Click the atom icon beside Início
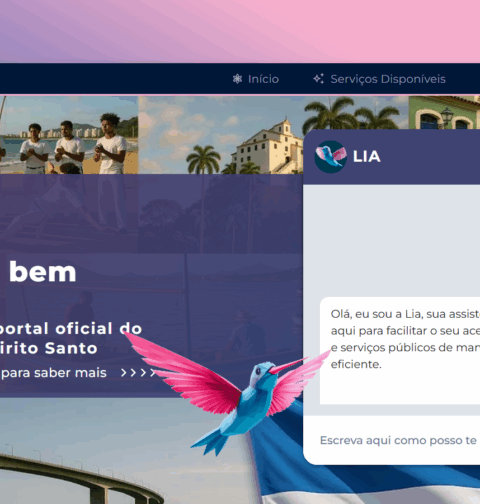The height and width of the screenshot is (504, 480). 237,79
